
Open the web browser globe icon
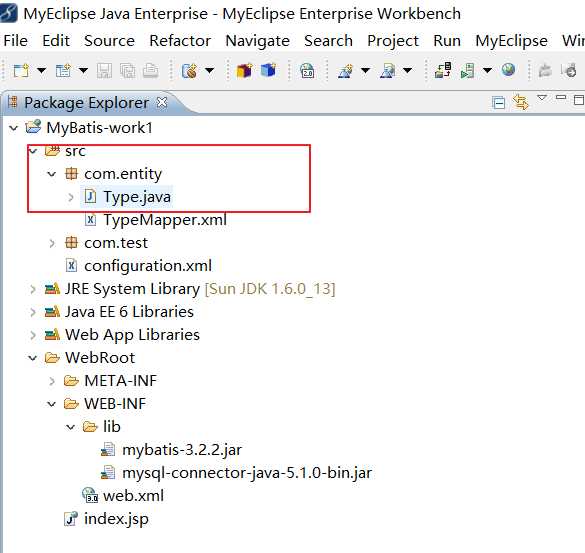508,70
